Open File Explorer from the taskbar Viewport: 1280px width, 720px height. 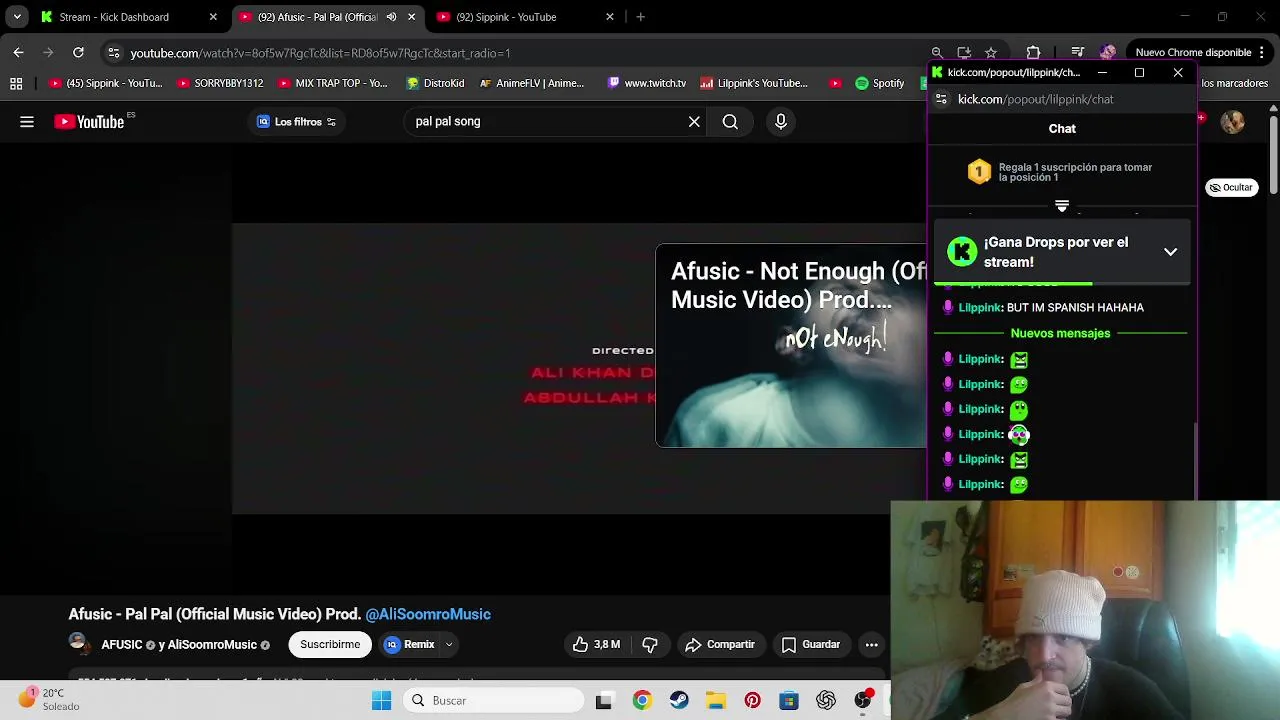click(x=715, y=701)
